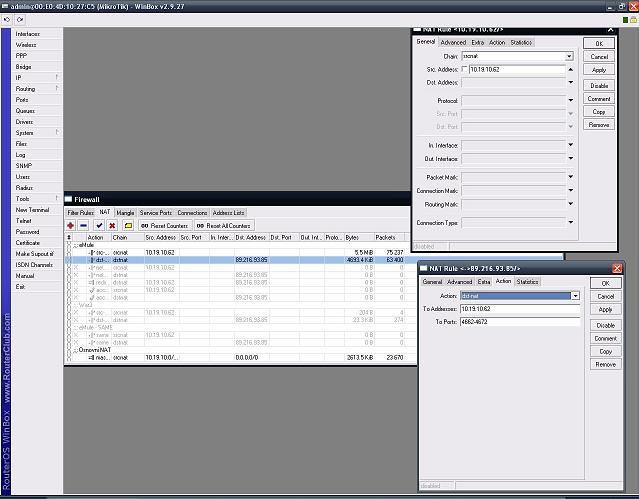Click Apply in upper NAT Rule window
The image size is (639, 499).
click(599, 70)
